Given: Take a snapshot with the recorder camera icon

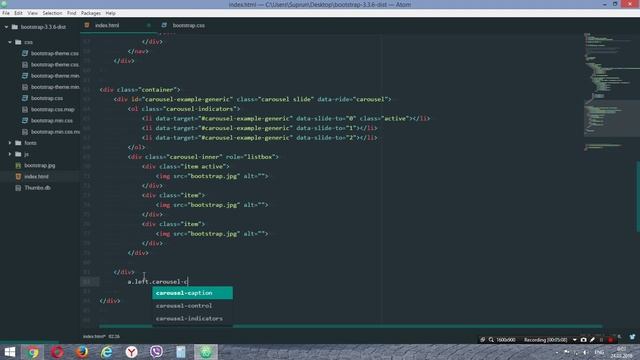Looking at the screenshot, I should pos(583,340).
